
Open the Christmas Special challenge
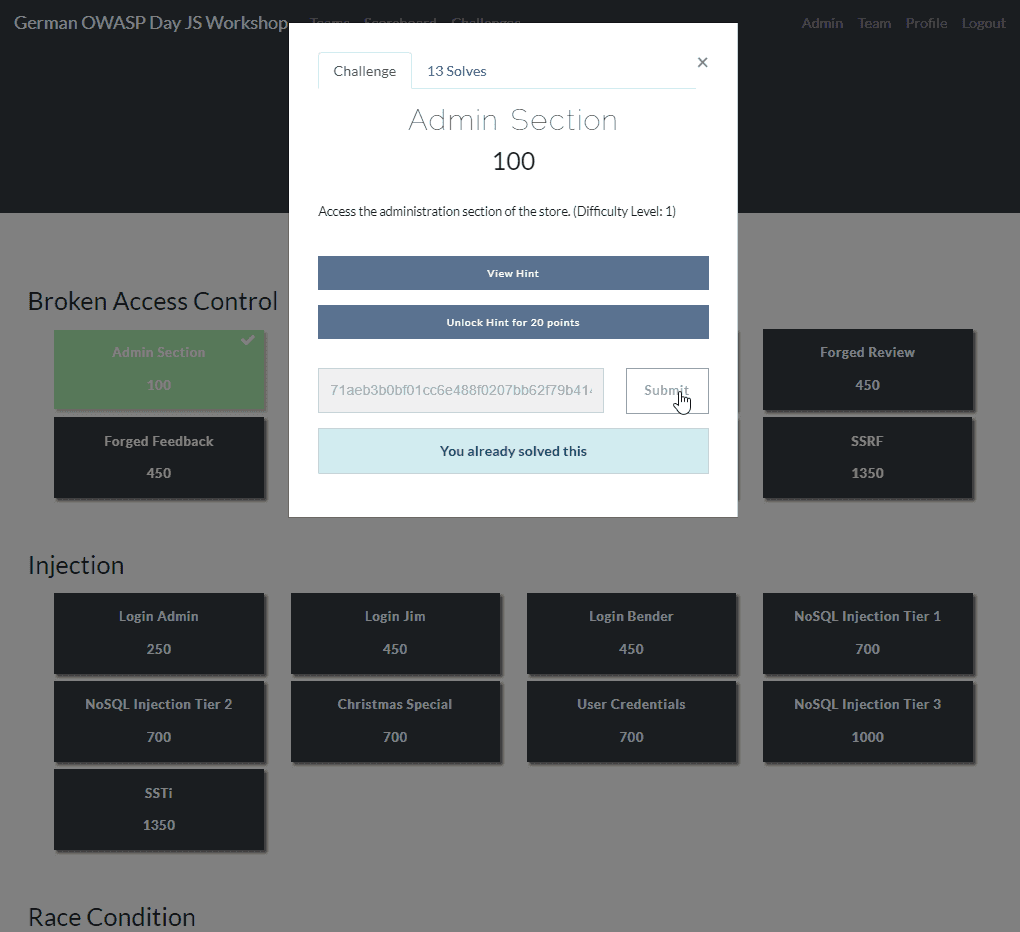[395, 721]
